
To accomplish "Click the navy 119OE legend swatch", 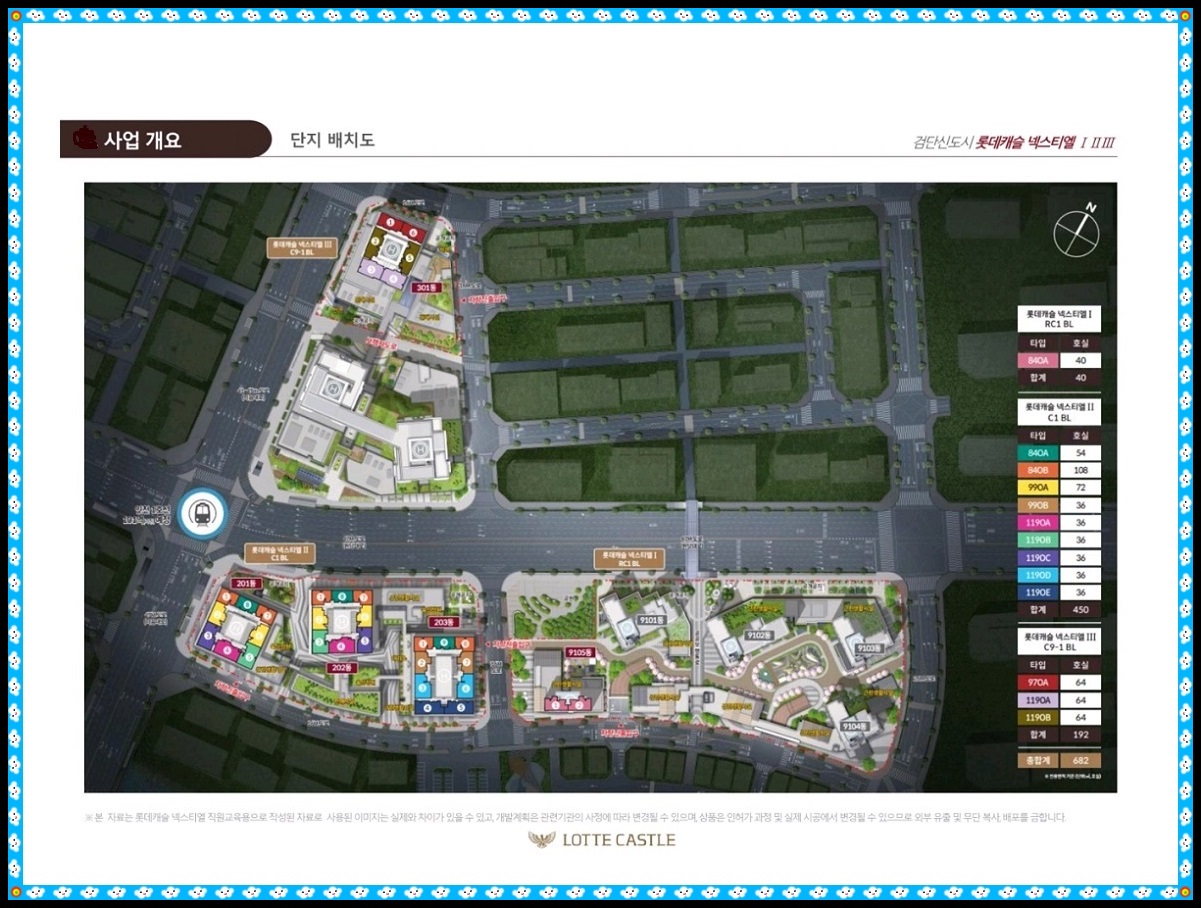I will click(x=1039, y=592).
